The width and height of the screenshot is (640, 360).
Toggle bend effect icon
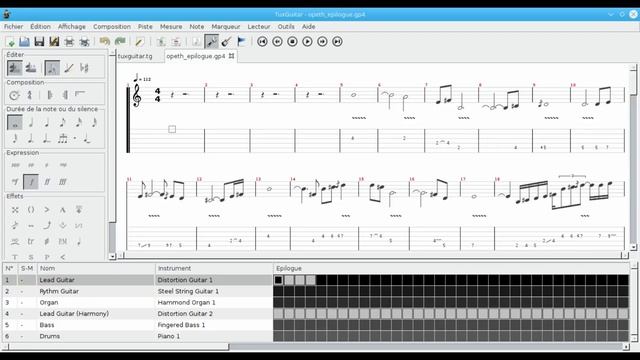(47, 225)
